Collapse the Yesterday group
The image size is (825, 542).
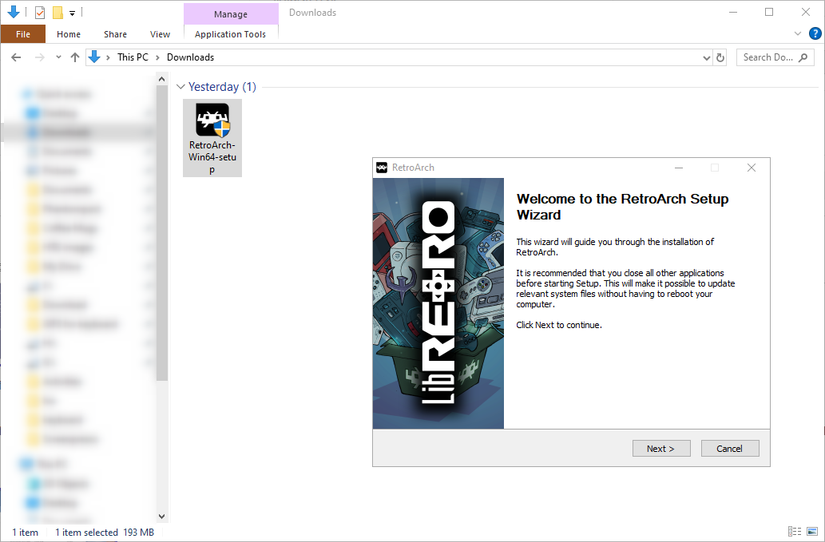180,87
